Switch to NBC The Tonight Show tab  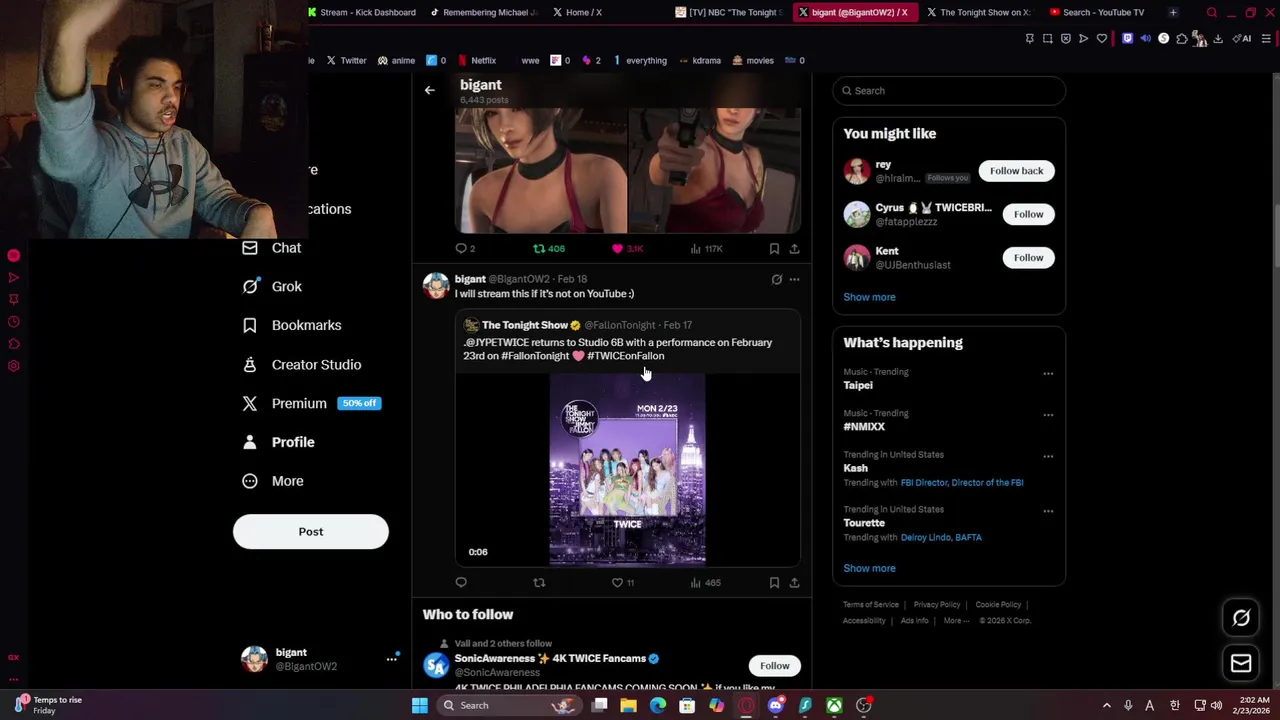point(729,12)
